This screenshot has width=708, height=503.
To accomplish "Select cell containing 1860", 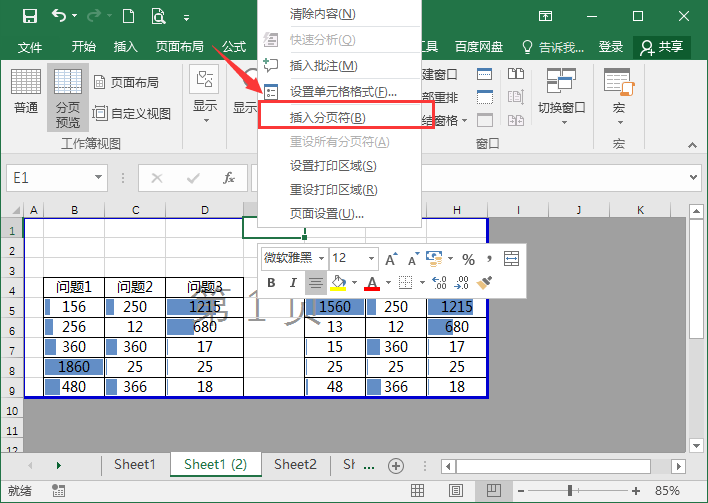I will (x=74, y=367).
